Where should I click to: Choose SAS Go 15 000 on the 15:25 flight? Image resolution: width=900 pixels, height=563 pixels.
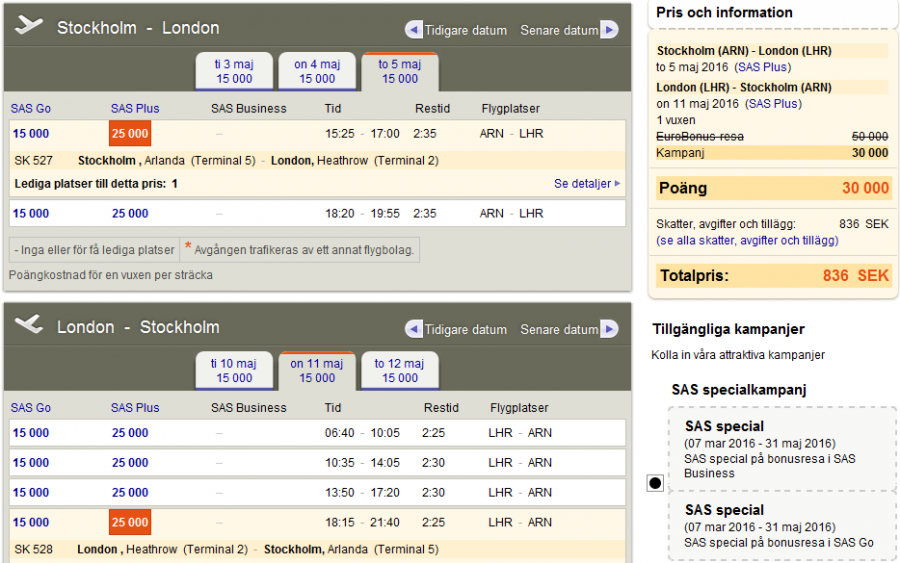pos(31,134)
